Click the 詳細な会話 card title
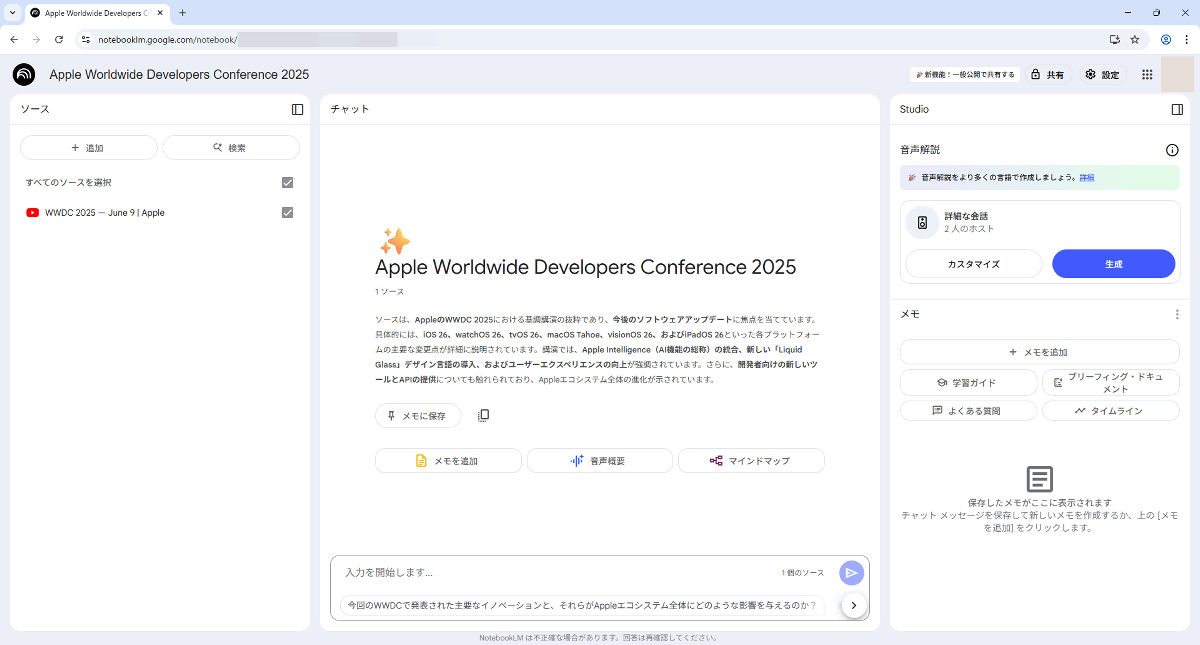 (966, 216)
